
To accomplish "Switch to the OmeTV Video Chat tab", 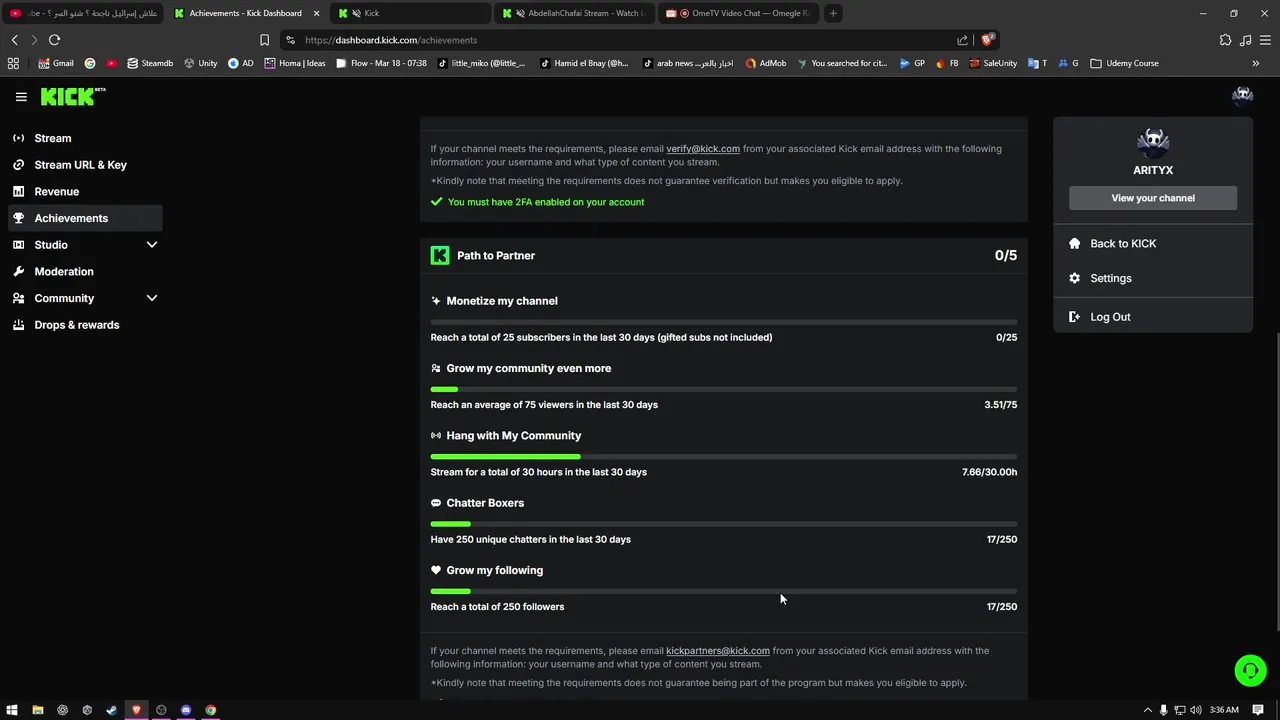I will tap(740, 13).
